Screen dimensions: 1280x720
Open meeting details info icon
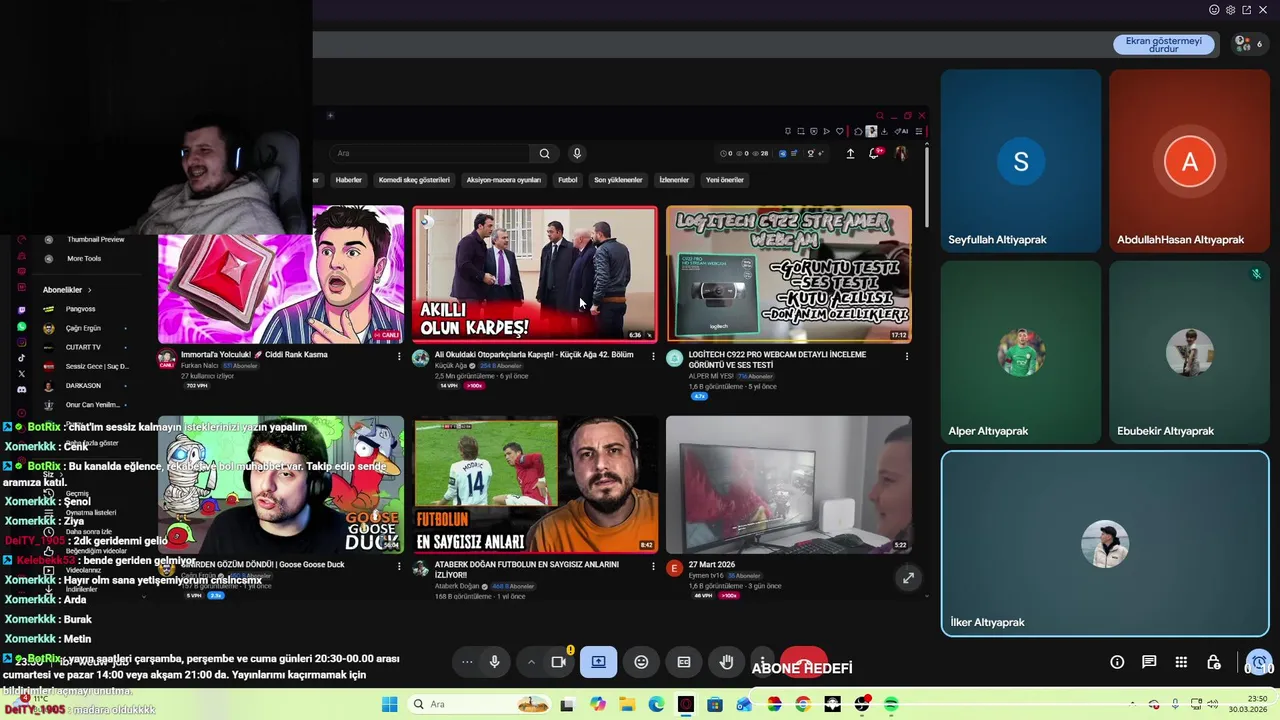[1117, 662]
